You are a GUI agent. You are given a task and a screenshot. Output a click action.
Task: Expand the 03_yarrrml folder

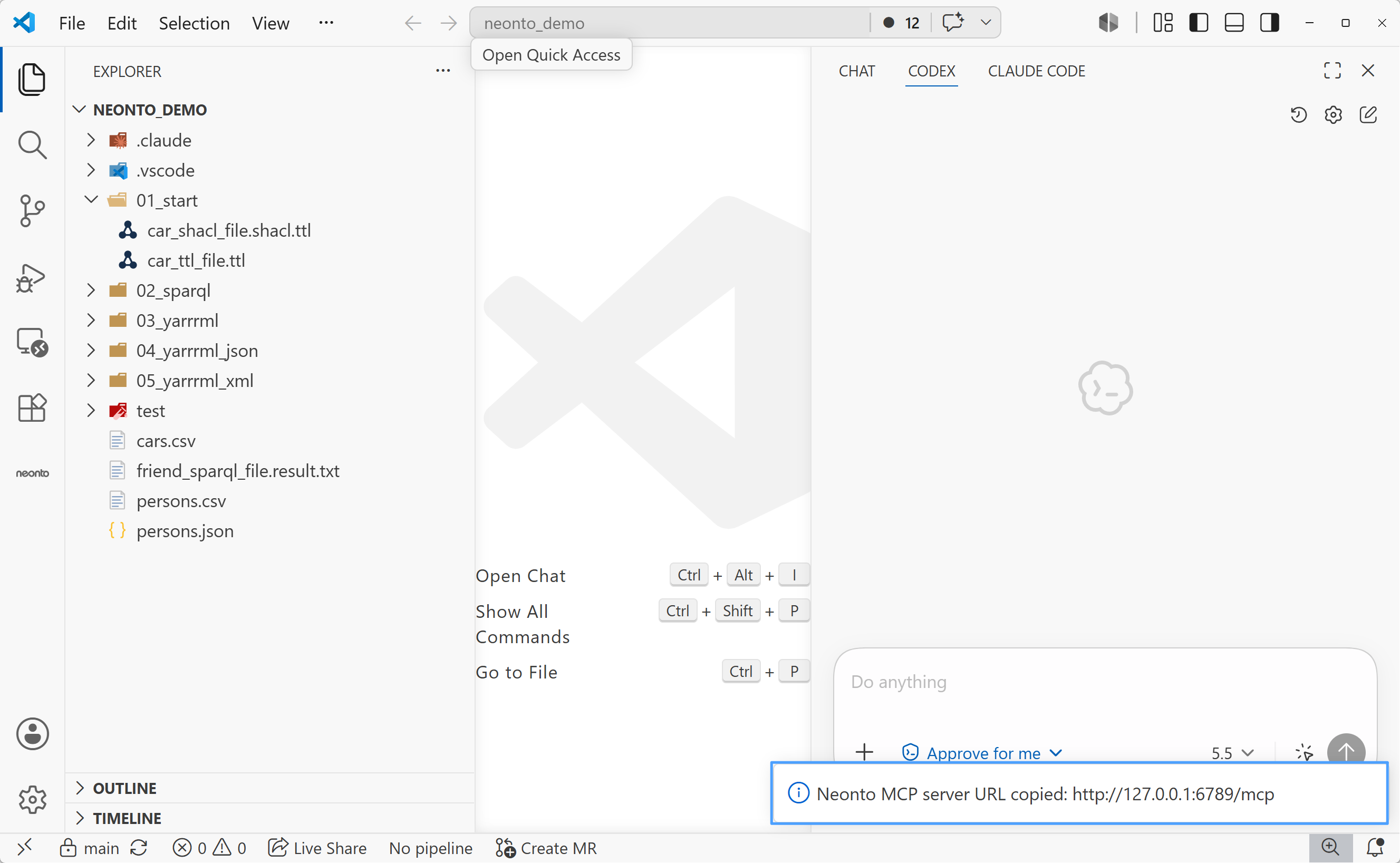click(x=91, y=320)
